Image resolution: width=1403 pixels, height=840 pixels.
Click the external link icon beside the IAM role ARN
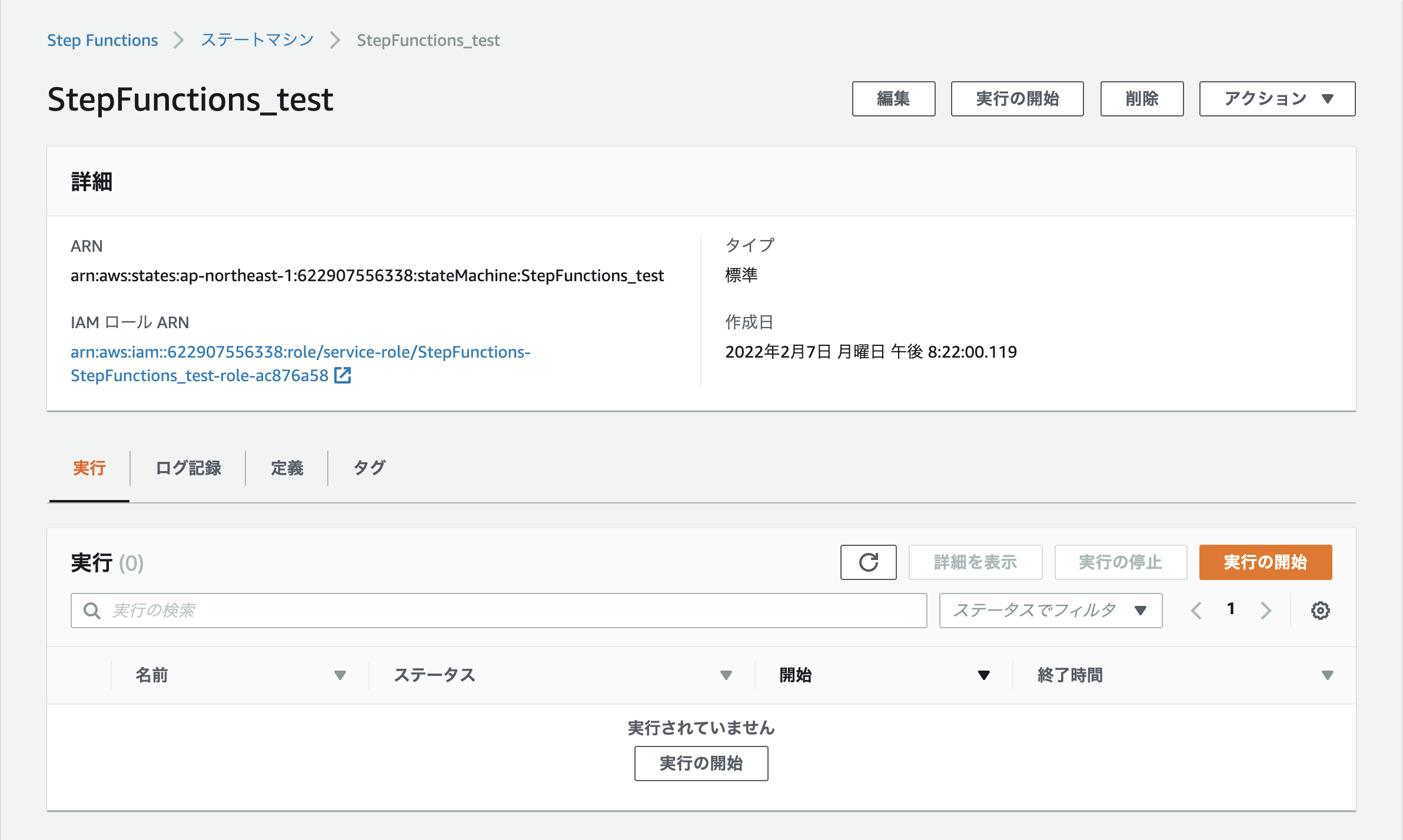(343, 375)
